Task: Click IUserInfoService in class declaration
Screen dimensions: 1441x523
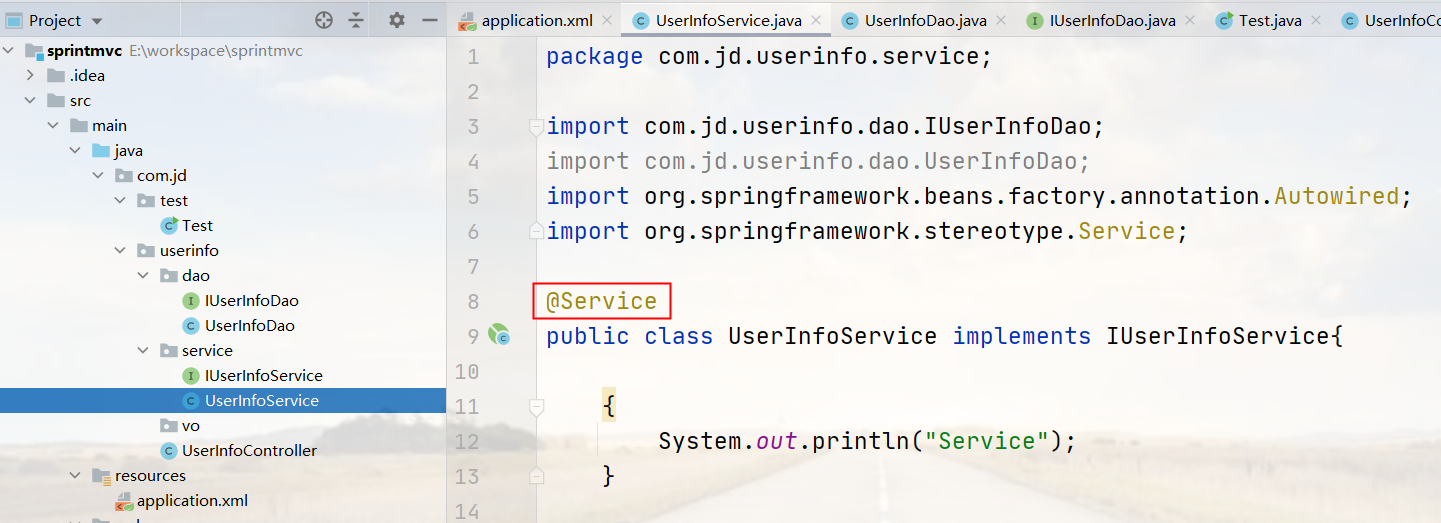Action: click(1216, 336)
